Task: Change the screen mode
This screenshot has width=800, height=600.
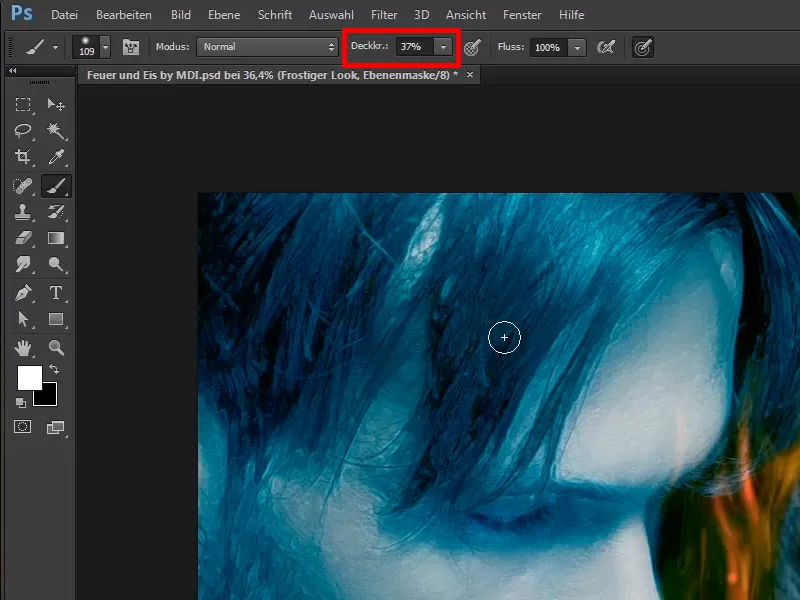Action: [x=55, y=428]
